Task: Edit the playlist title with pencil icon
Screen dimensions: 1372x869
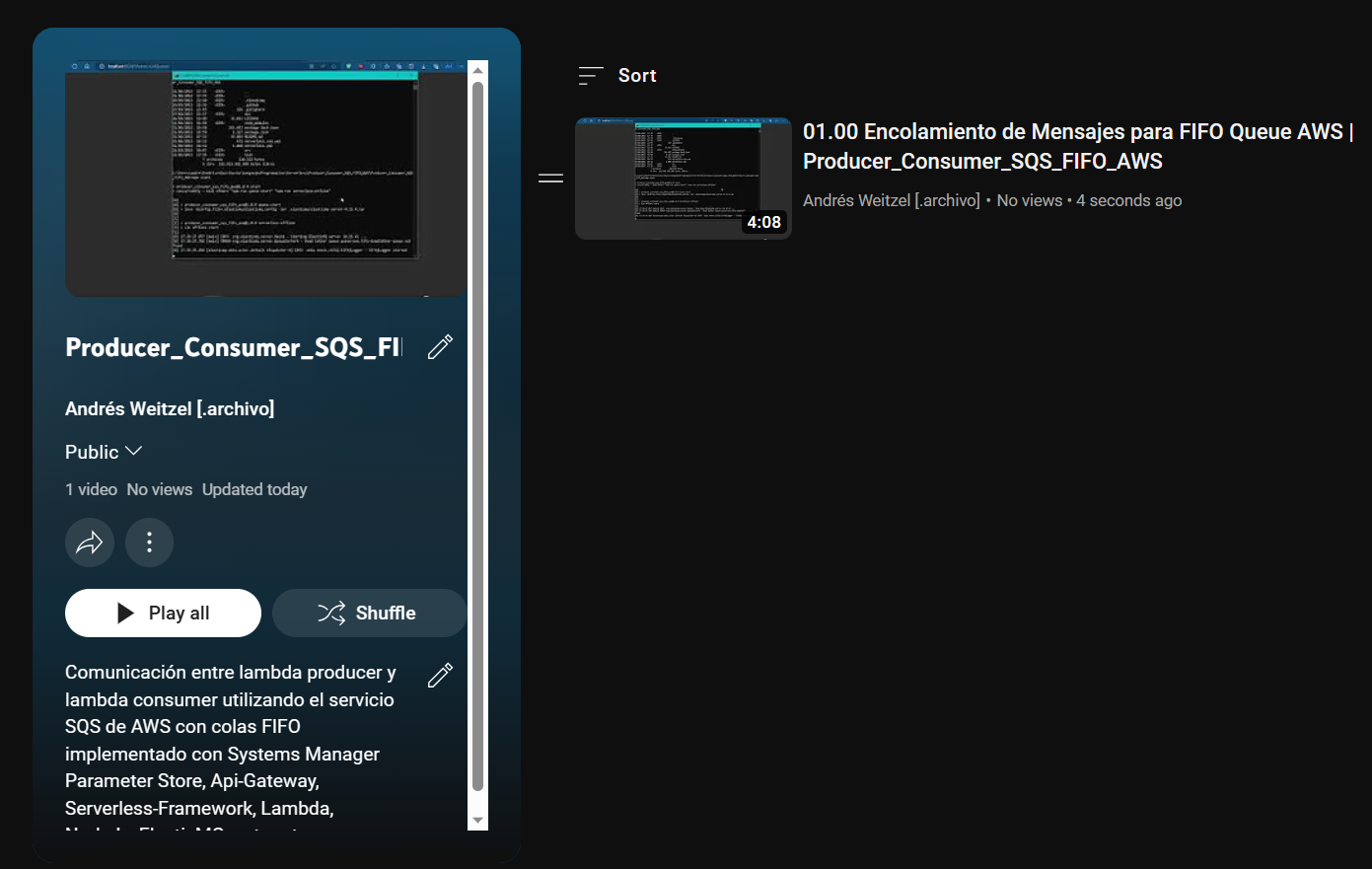Action: click(x=440, y=347)
